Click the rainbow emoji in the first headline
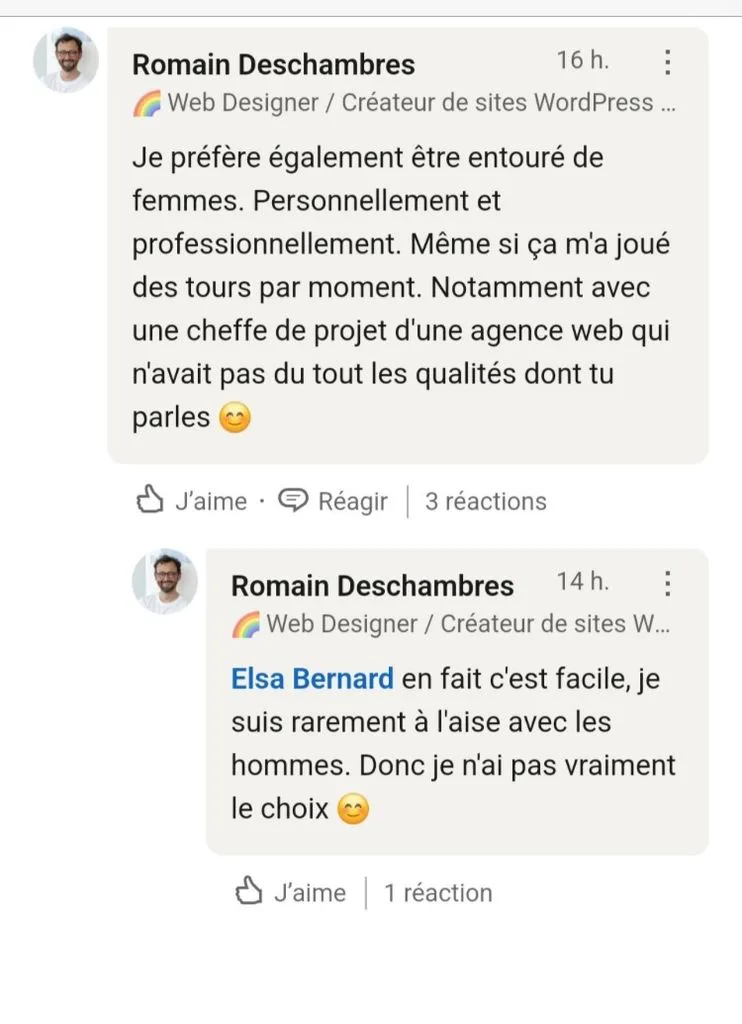Image resolution: width=742 pixels, height=1024 pixels. [x=147, y=103]
